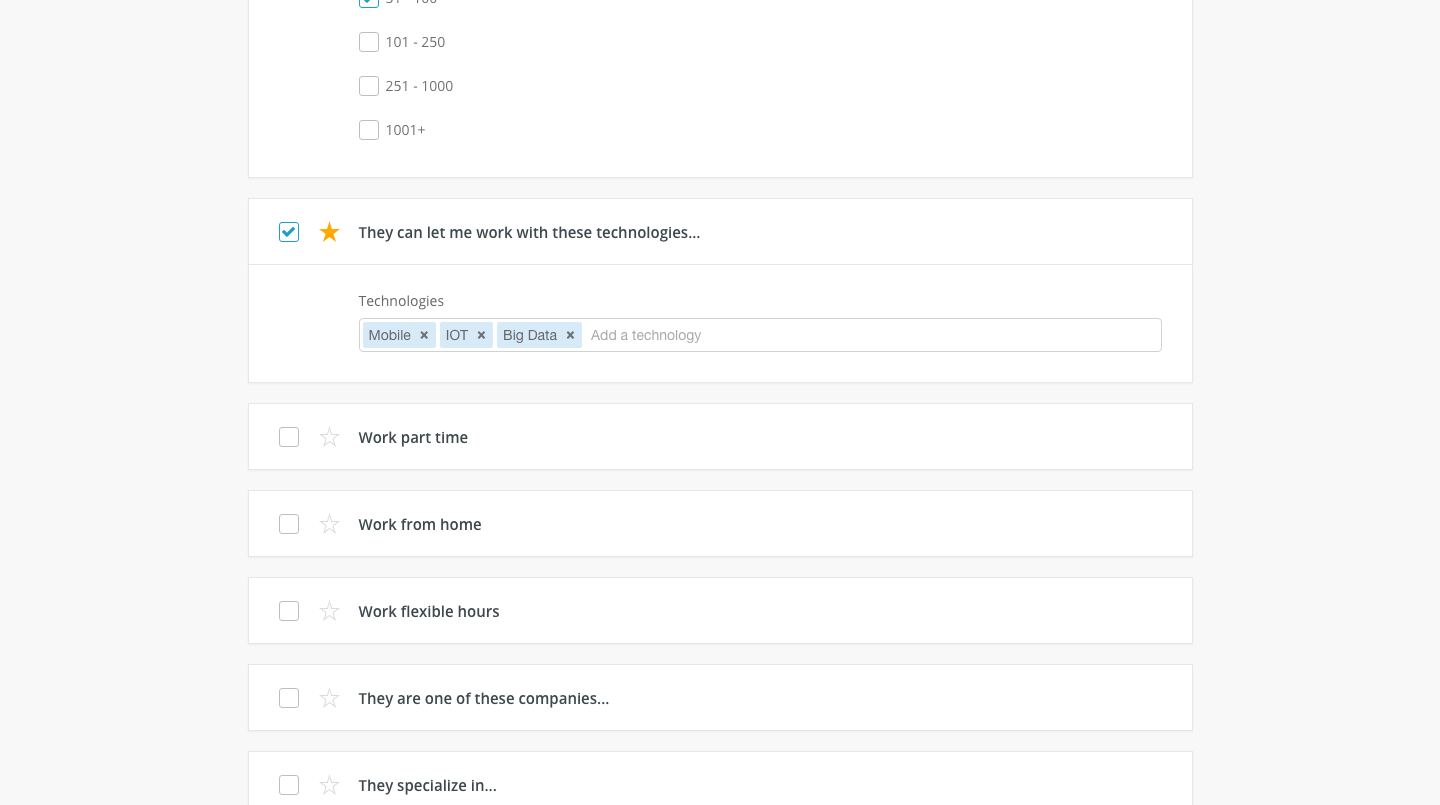Tick the Work flexible hours checkbox
The image size is (1440, 805).
(289, 611)
